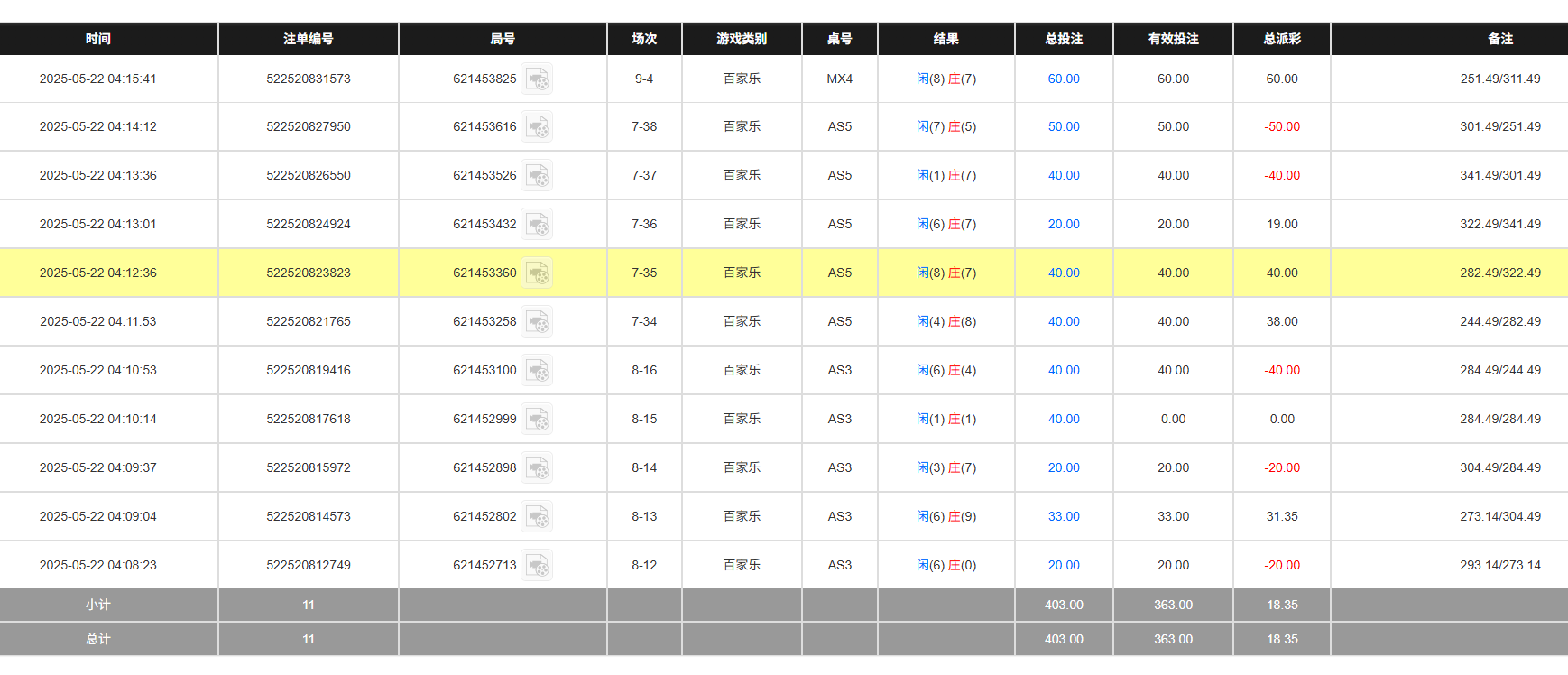Select bet number 522520831573 cell

pos(308,79)
